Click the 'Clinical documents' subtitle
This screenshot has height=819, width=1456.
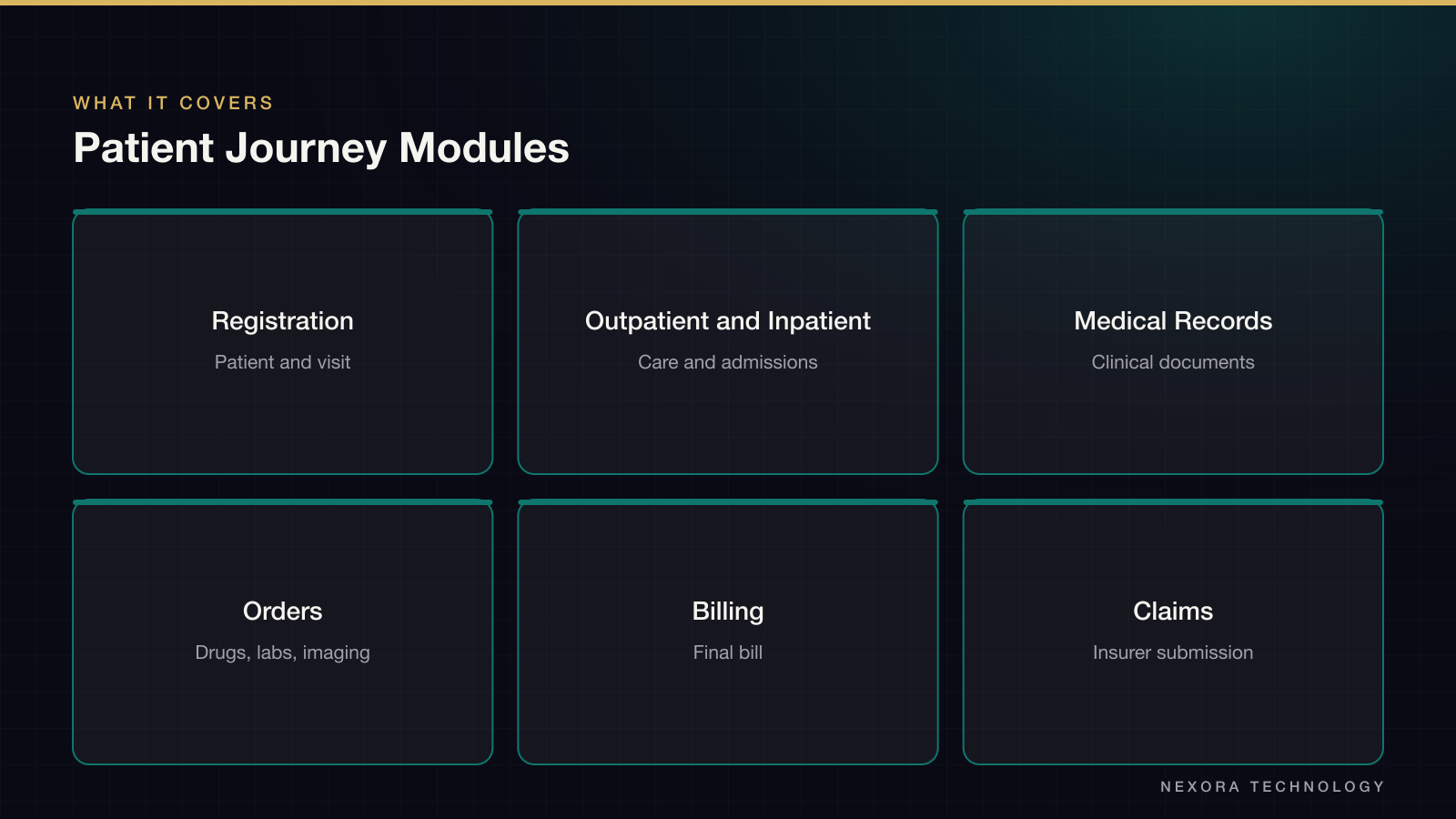tap(1173, 362)
